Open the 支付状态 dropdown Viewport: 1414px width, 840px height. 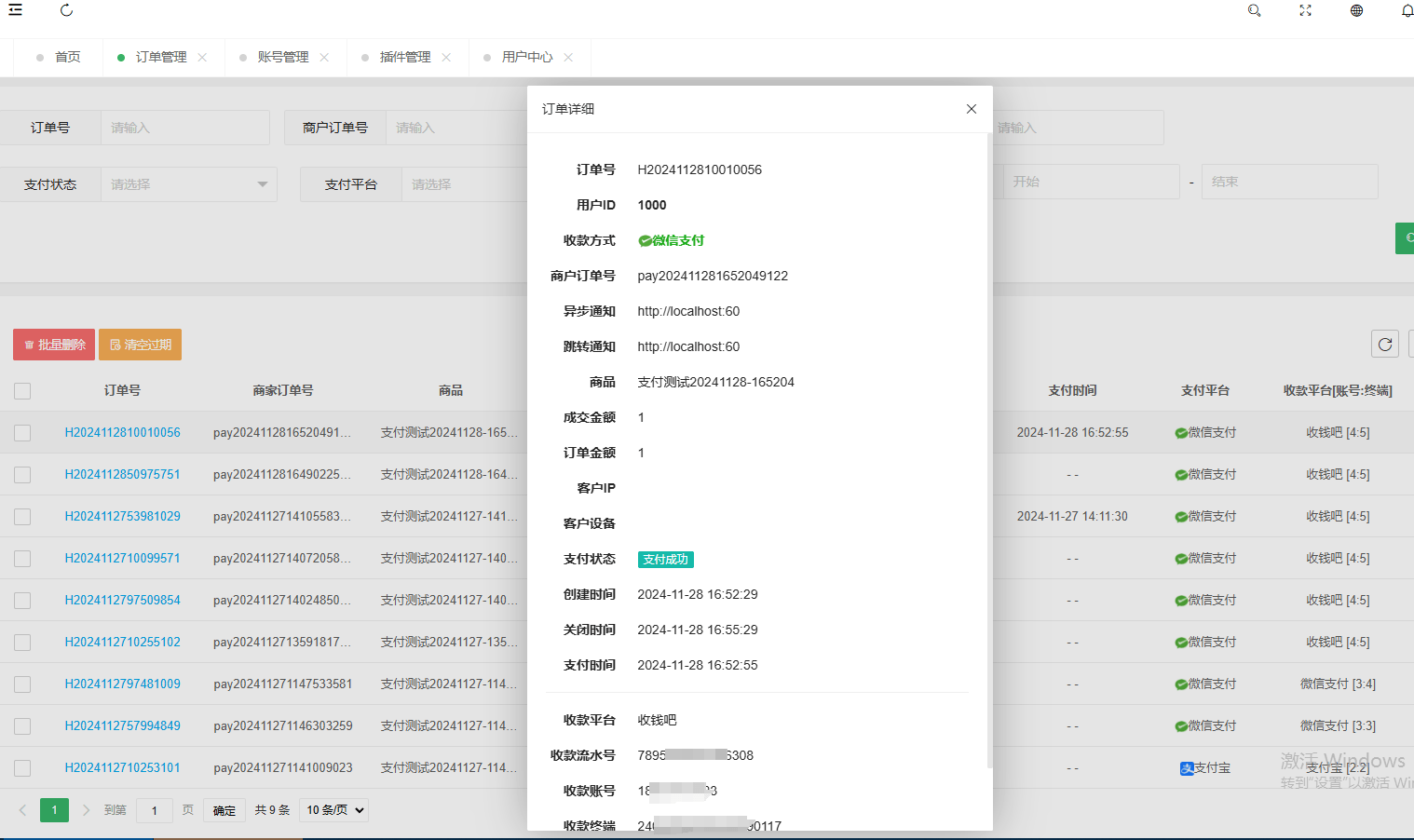tap(188, 184)
